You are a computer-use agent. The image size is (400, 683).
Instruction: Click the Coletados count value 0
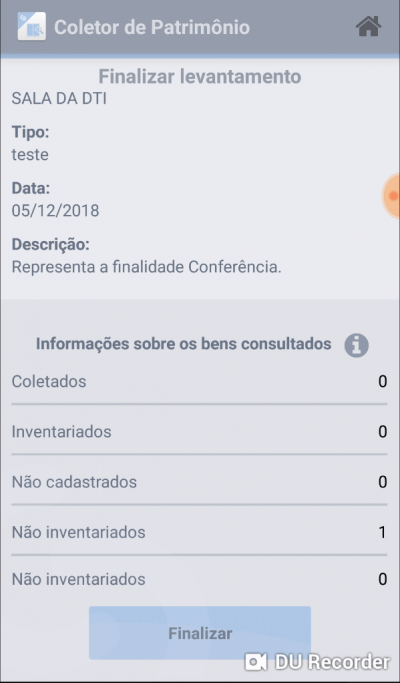(x=383, y=382)
